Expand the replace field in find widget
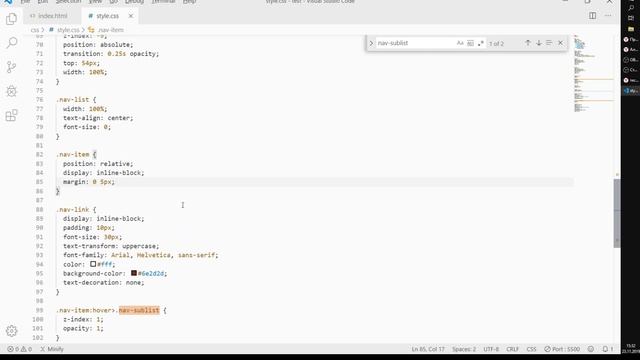The width and height of the screenshot is (640, 360). (x=371, y=43)
